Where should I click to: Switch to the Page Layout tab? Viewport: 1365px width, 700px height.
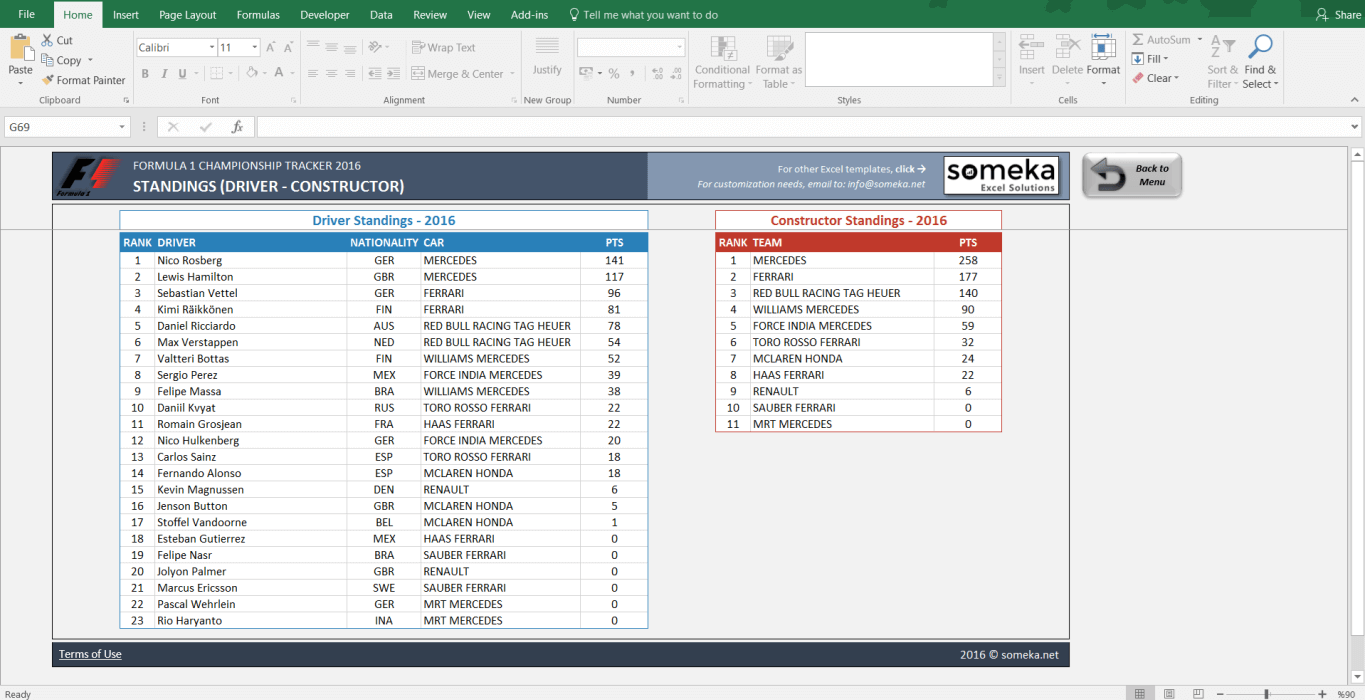(x=187, y=15)
